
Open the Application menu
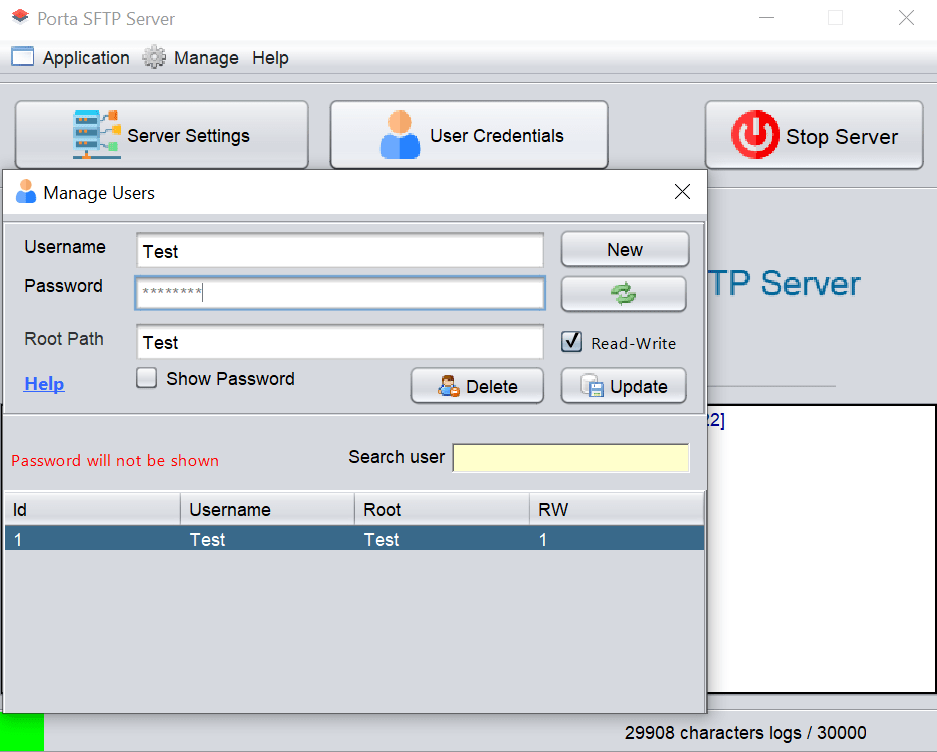click(86, 58)
